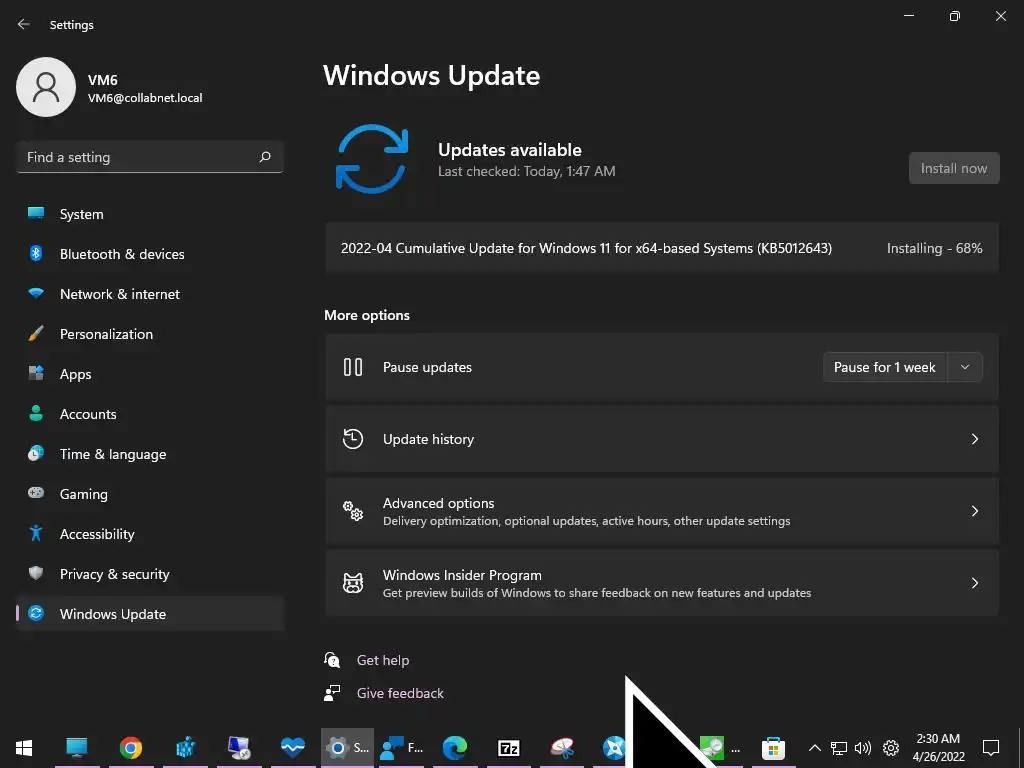Open Windows Insider Program
Viewport: 1024px width, 768px height.
click(662, 583)
